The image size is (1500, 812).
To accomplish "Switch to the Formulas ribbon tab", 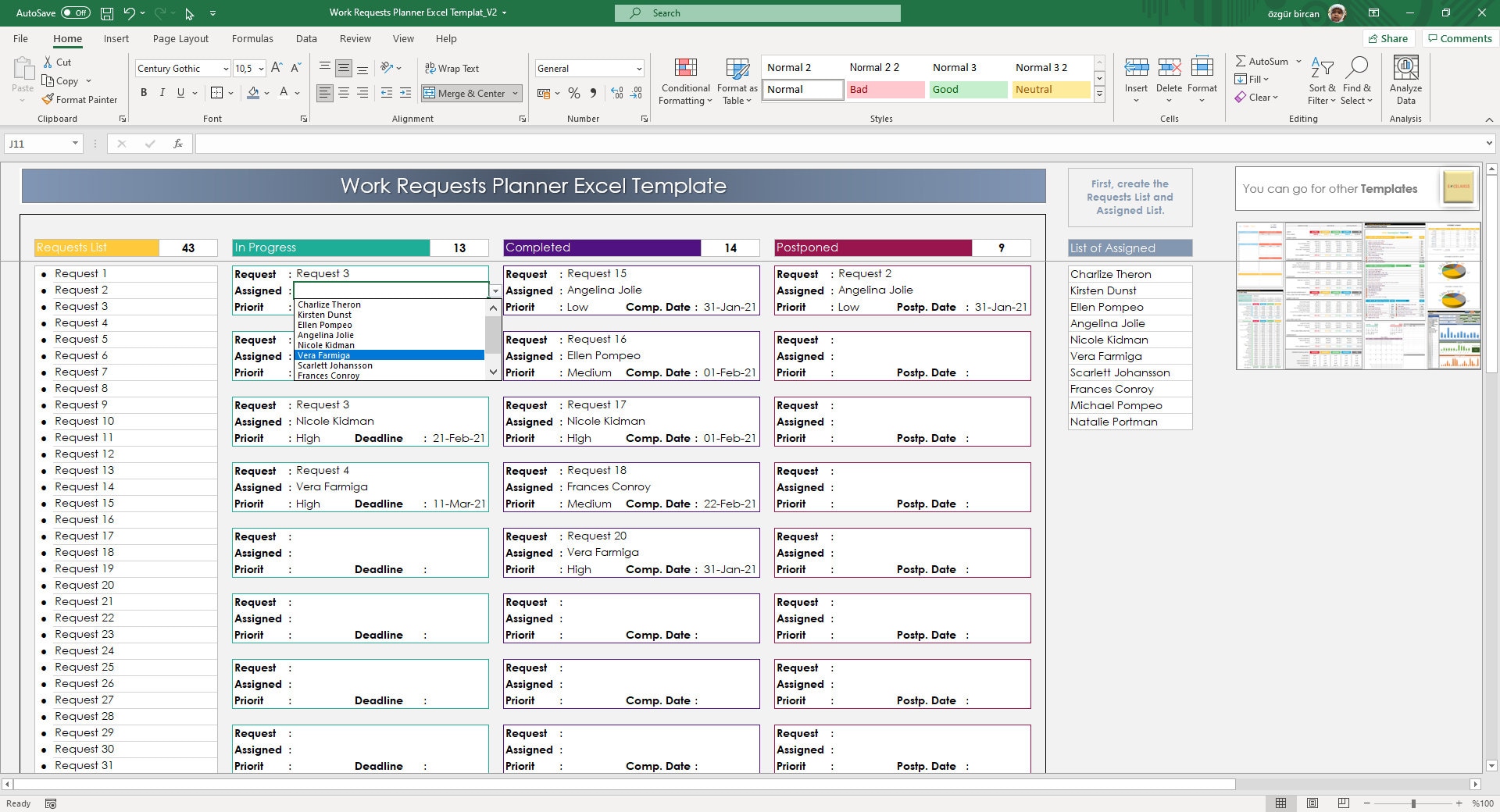I will (252, 38).
